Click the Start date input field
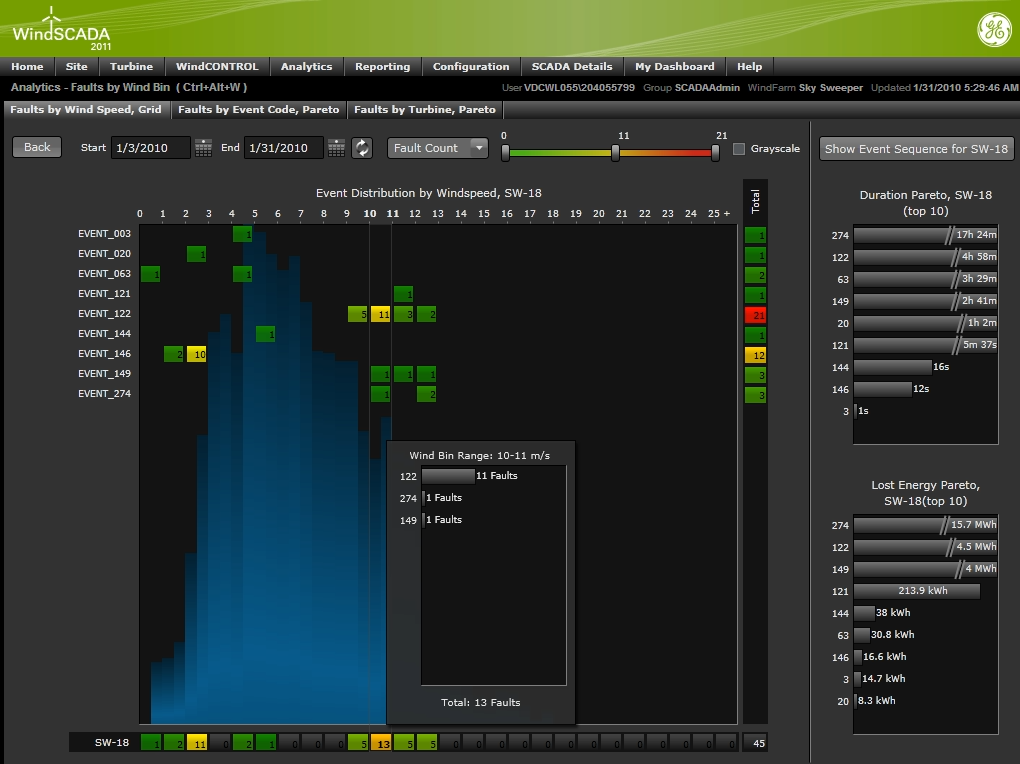The width and height of the screenshot is (1020, 764). [151, 148]
